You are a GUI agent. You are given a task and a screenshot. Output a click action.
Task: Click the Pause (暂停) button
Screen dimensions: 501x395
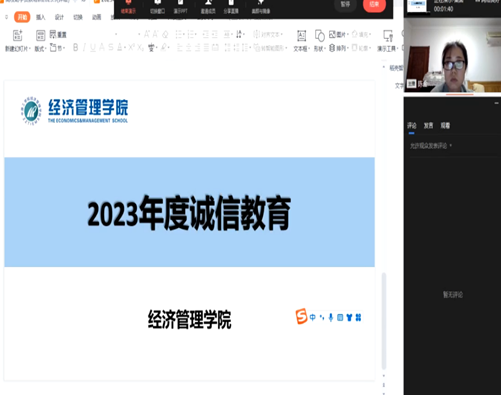tap(345, 4)
